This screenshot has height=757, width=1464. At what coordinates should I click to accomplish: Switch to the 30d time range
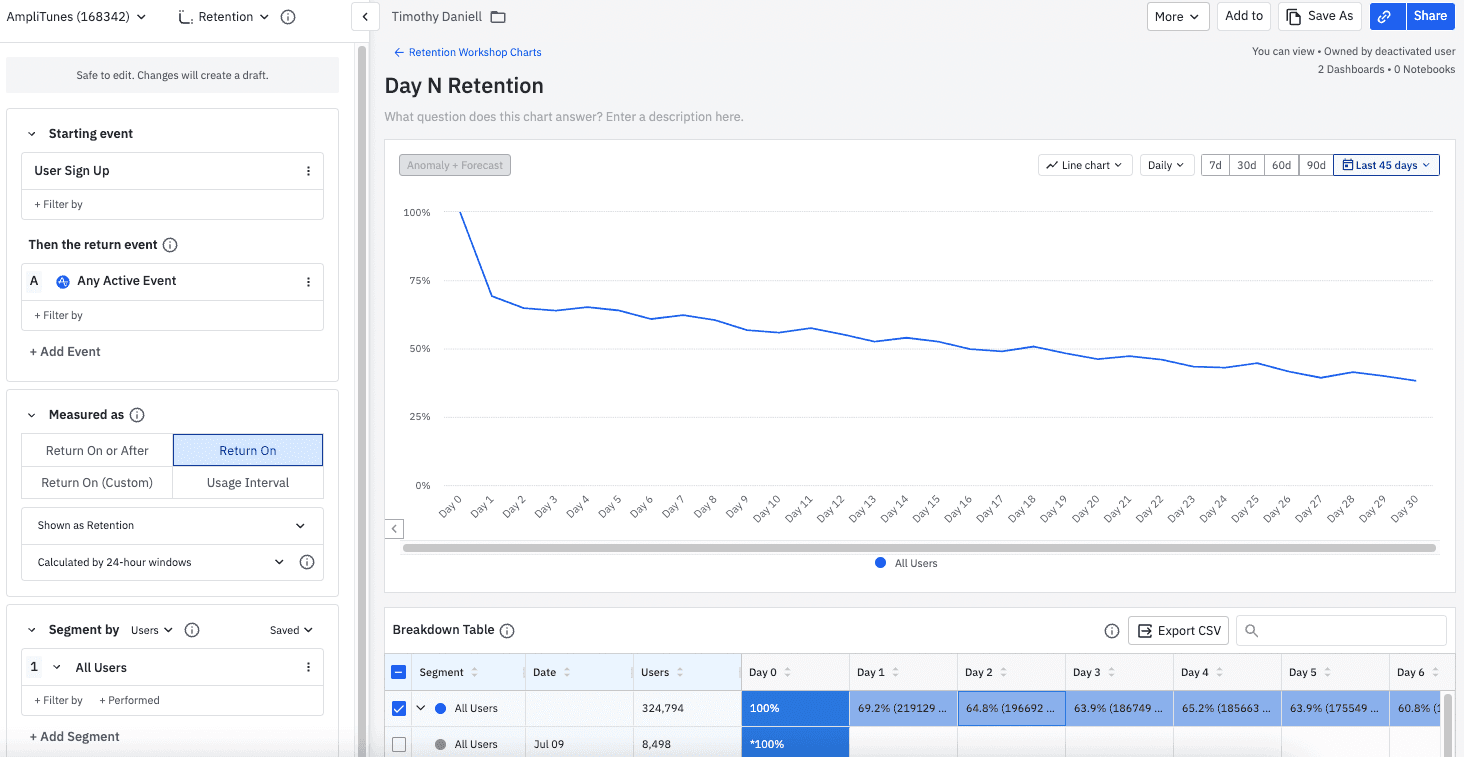(1246, 164)
